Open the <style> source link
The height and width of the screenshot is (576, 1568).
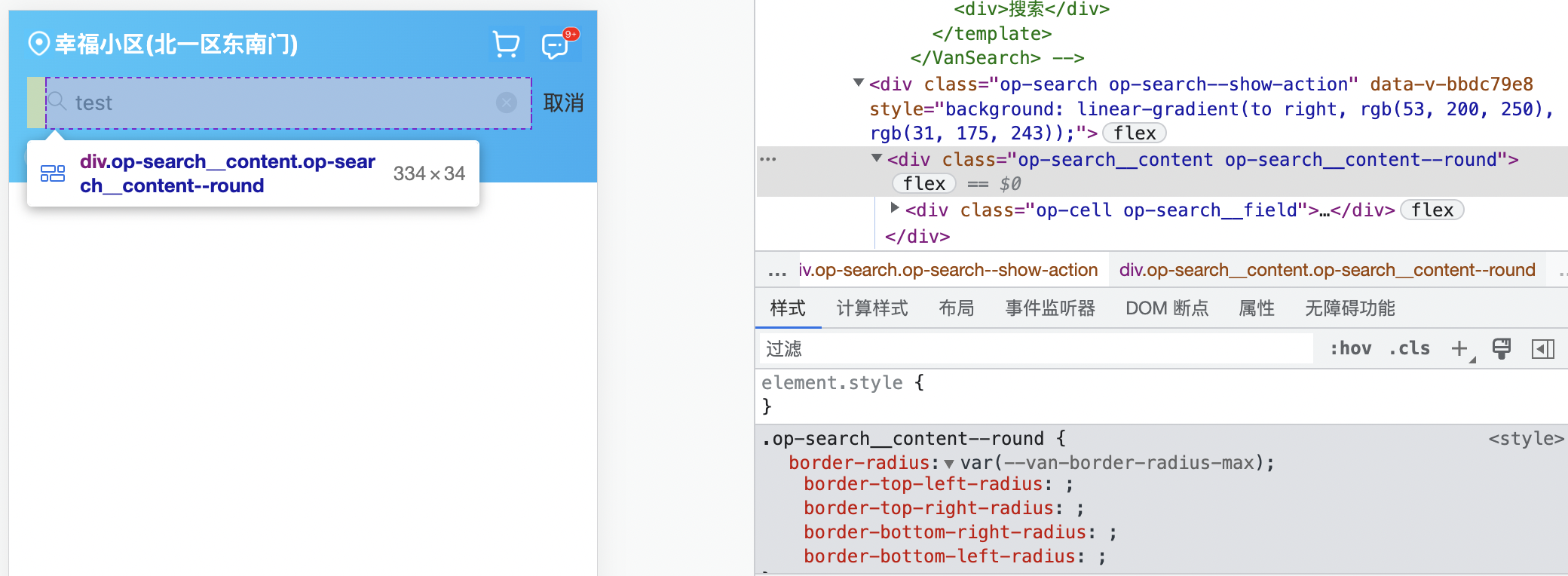[1526, 439]
